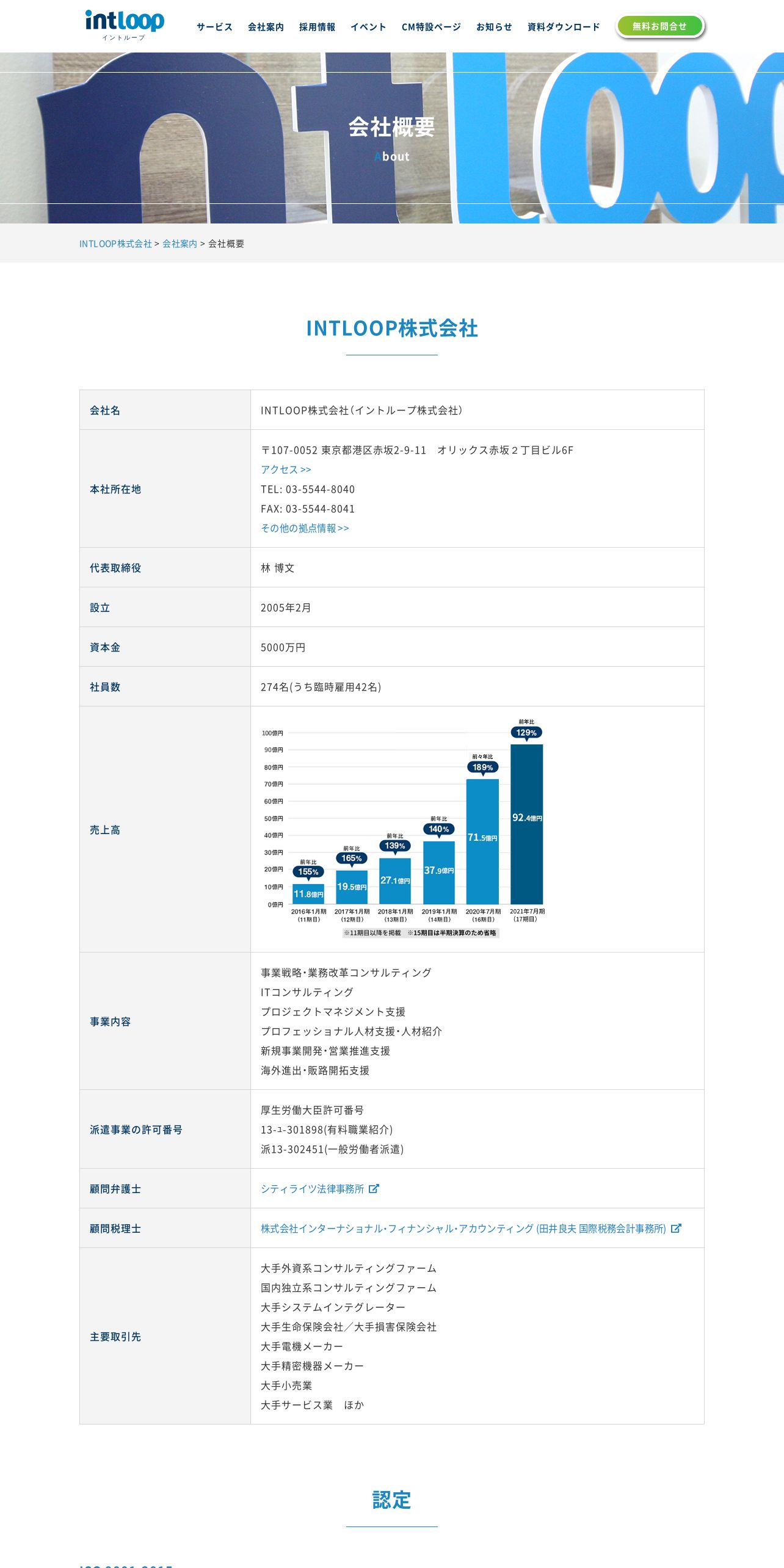Click the 会社名 row label
The image size is (784, 1568).
[x=105, y=410]
